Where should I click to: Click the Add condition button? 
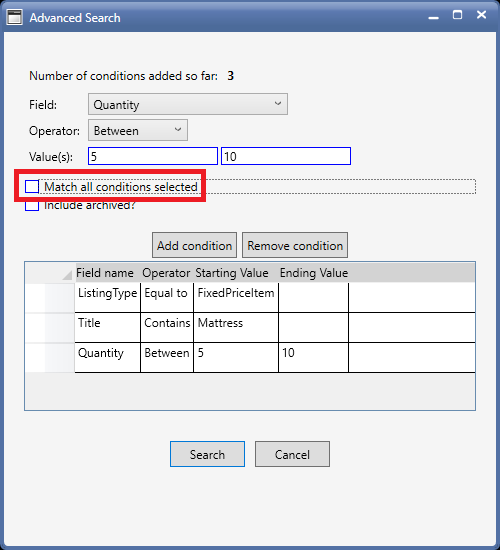coord(194,245)
